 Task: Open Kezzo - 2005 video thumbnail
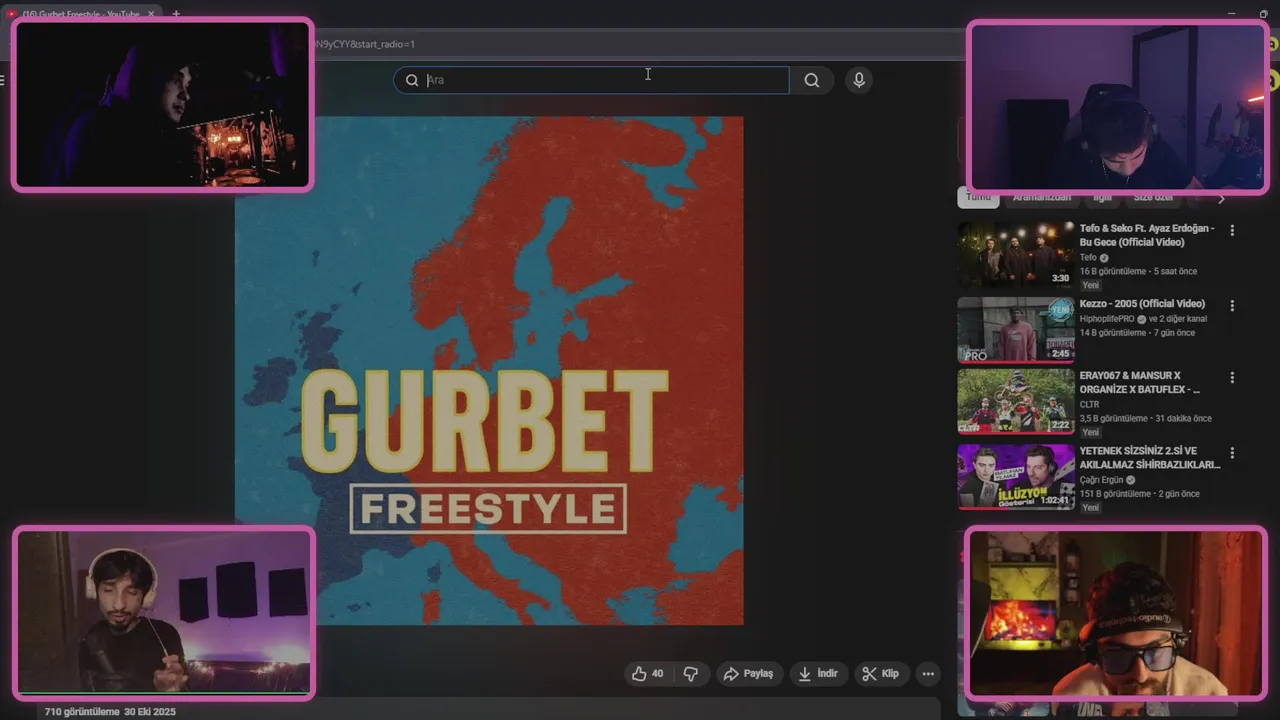click(1016, 329)
